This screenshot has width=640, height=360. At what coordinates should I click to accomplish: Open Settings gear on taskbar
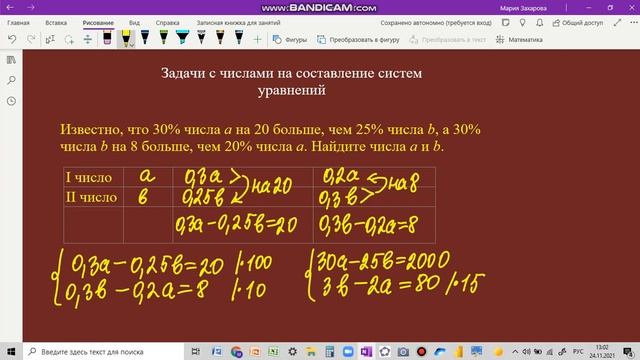(x=292, y=351)
